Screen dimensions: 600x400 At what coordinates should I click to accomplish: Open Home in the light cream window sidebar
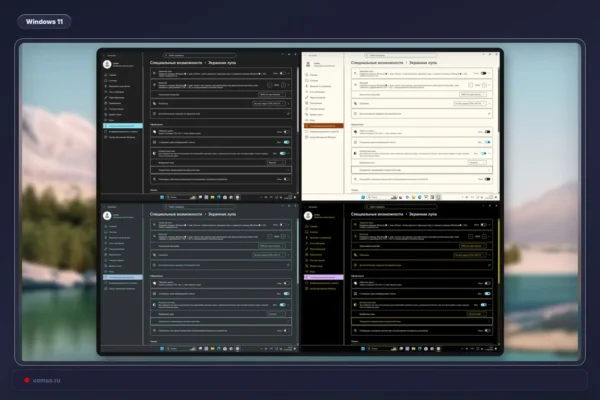tap(312, 75)
